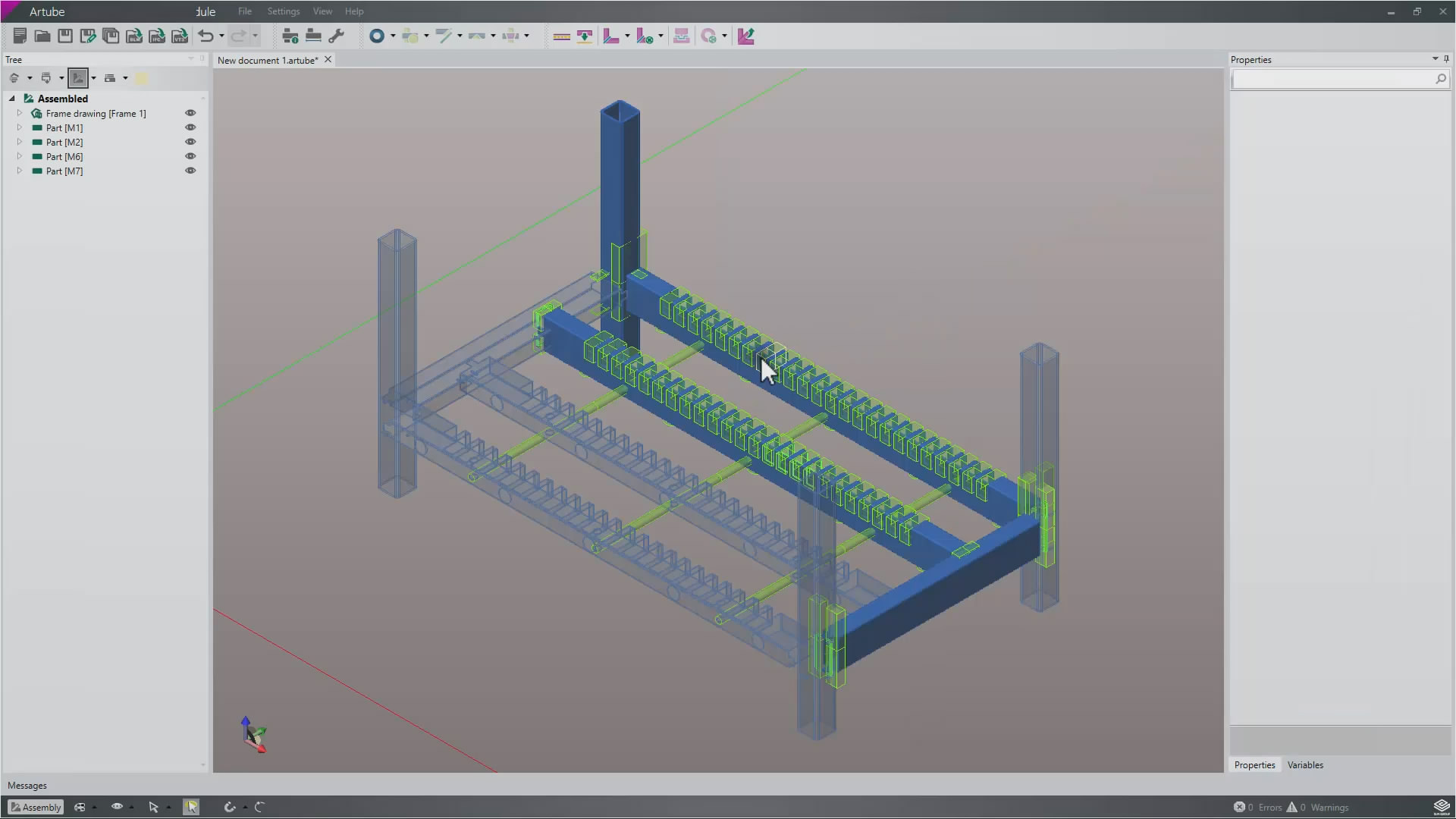Expand Part [M6] tree node

pyautogui.click(x=20, y=156)
